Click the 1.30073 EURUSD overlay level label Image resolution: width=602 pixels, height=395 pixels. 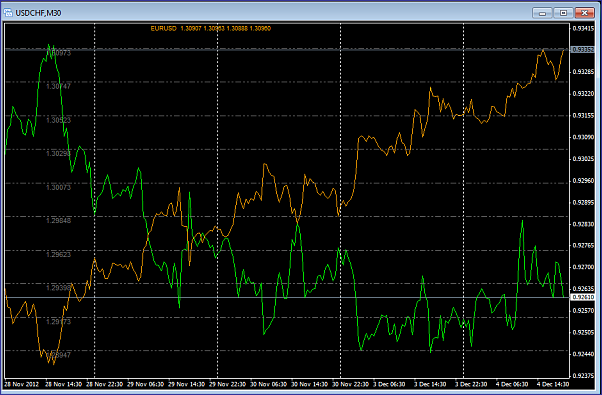click(58, 187)
